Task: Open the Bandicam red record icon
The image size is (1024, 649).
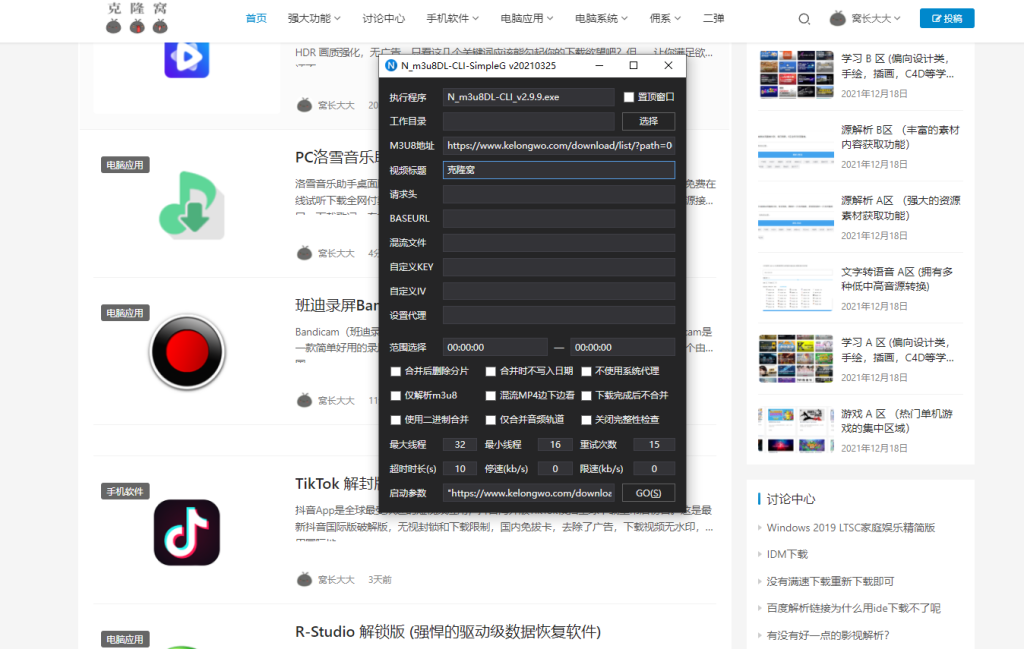Action: [x=187, y=352]
